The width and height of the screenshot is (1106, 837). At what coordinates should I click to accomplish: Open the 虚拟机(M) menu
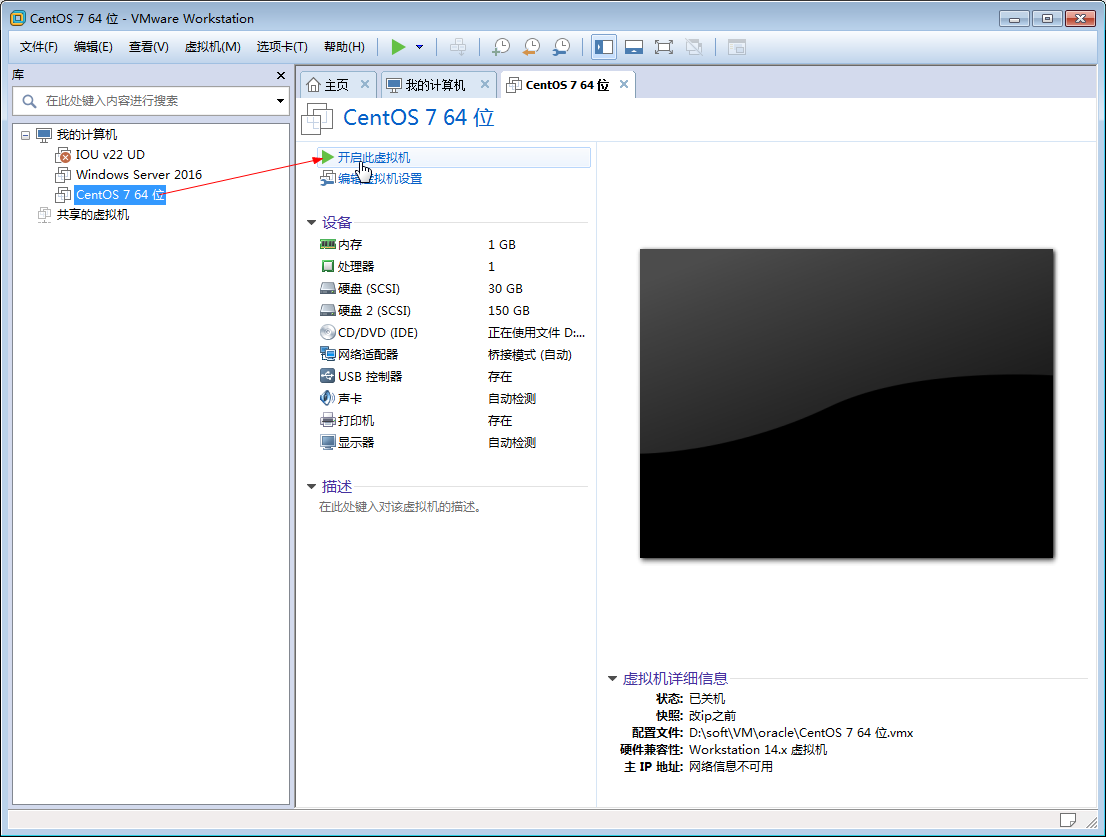(x=212, y=46)
